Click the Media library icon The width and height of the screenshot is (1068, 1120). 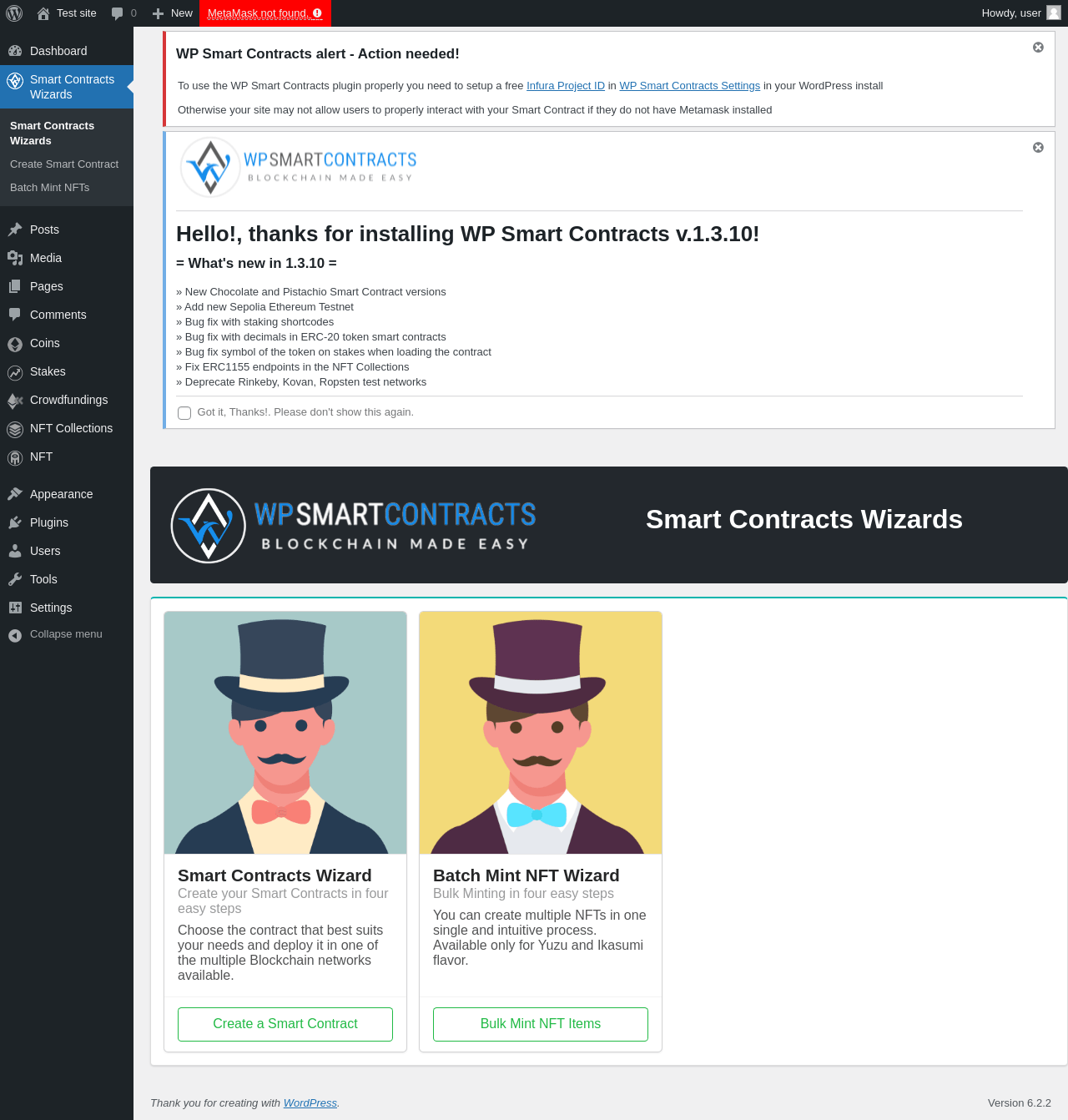[x=15, y=258]
